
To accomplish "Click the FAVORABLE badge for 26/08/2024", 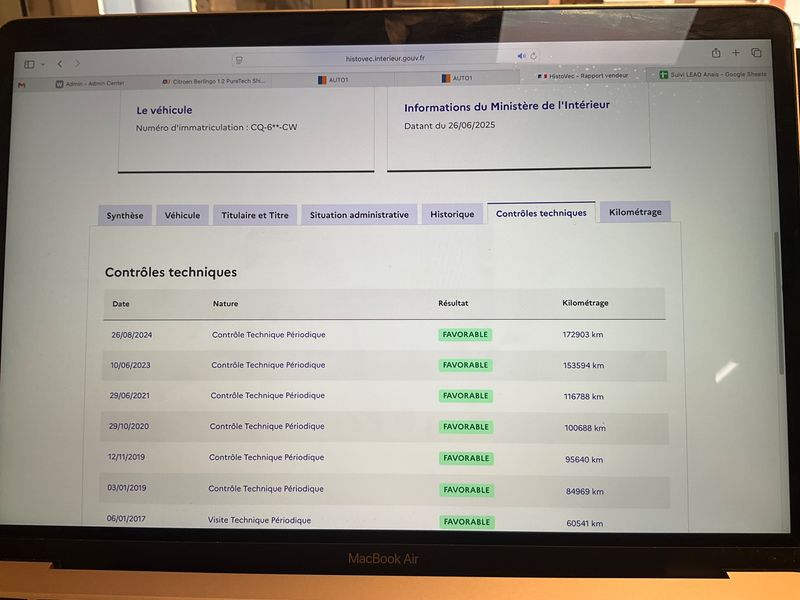I will [465, 335].
